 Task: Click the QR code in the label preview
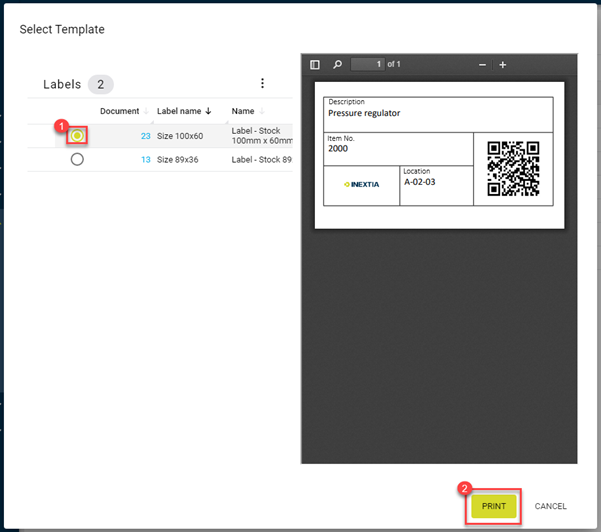click(x=513, y=169)
